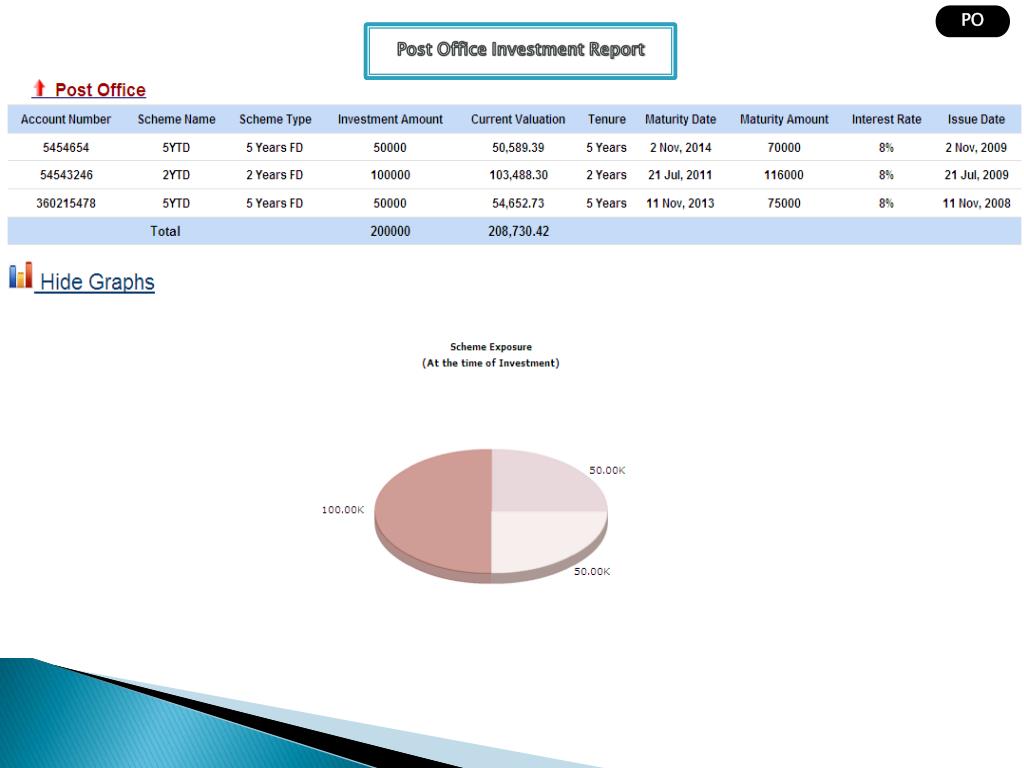Click the Maturity Date column header
Viewport: 1024px width, 768px height.
(680, 120)
